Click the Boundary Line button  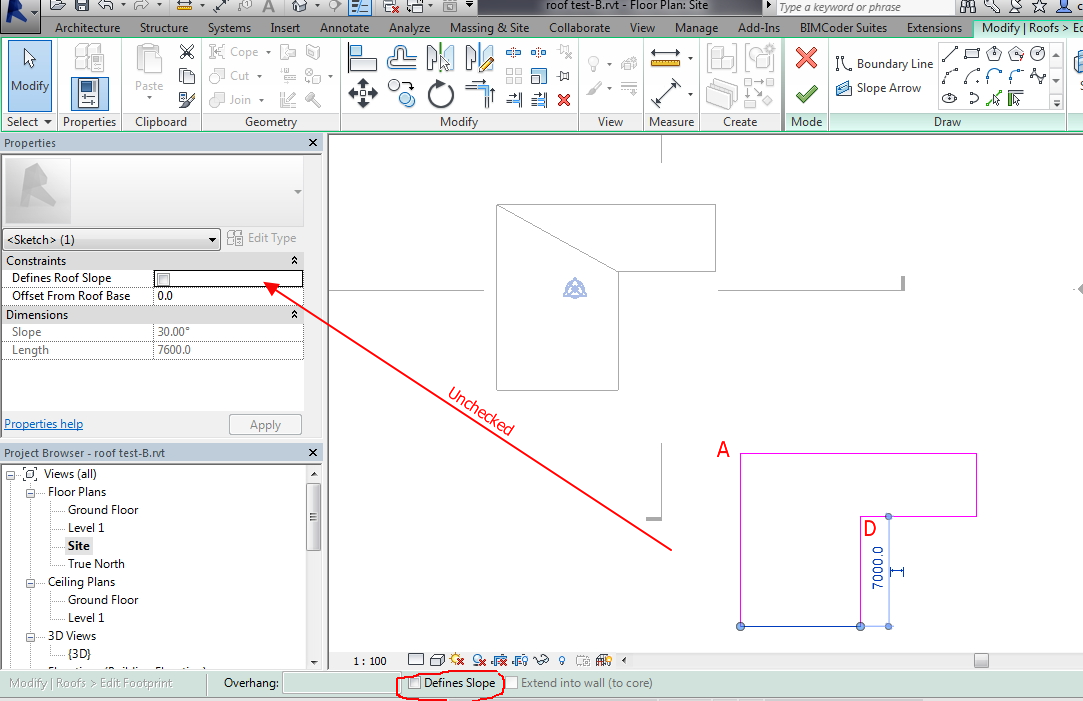point(884,64)
